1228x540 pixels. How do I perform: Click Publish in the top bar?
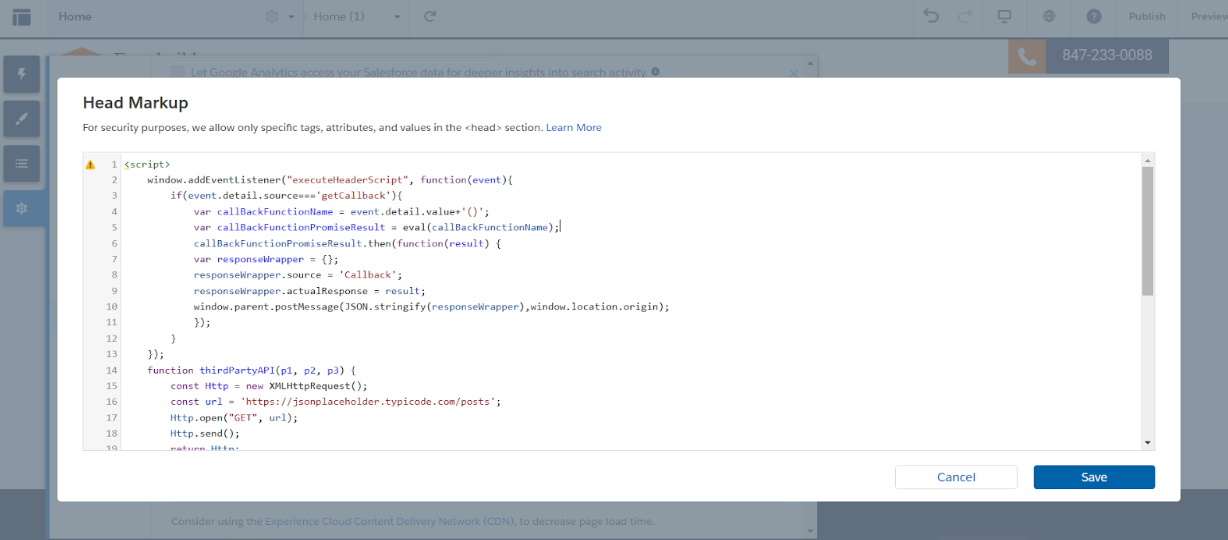[x=1146, y=16]
